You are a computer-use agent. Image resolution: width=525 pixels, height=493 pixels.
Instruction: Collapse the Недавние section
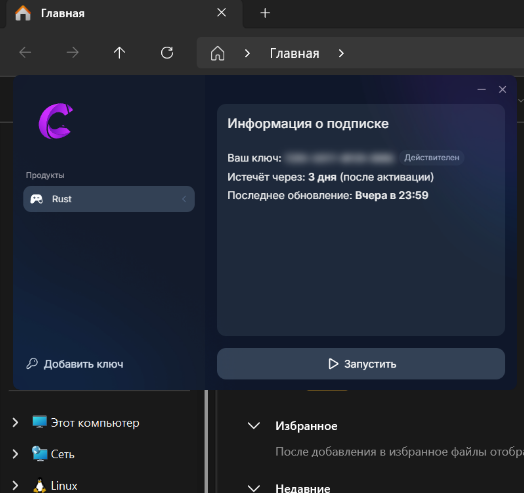(x=254, y=488)
